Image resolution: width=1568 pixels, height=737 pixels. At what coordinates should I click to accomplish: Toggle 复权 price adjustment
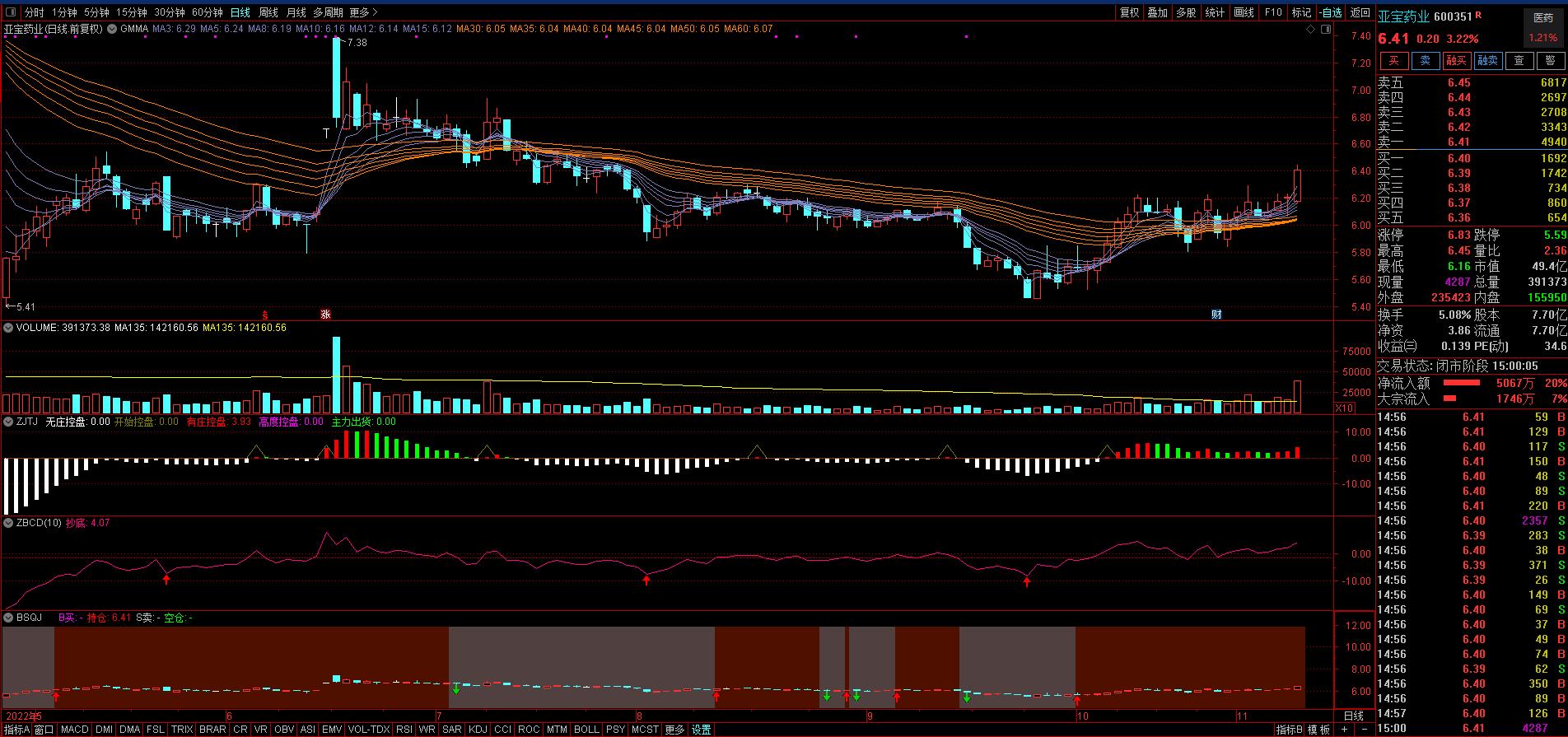click(x=1129, y=12)
